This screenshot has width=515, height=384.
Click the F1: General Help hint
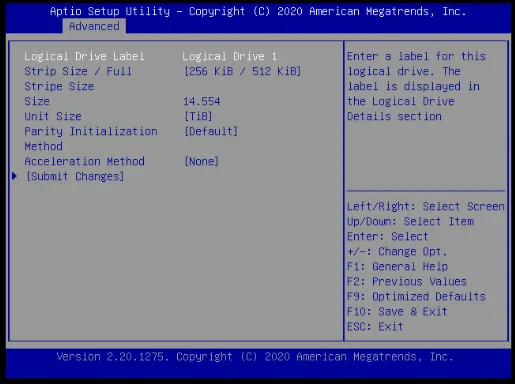click(x=397, y=266)
